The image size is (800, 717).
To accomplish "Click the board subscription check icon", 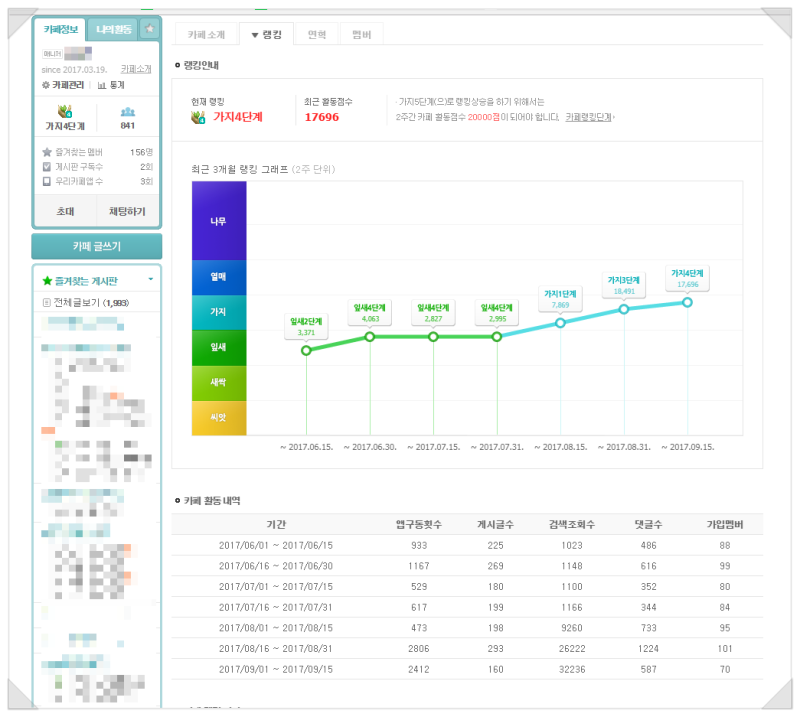I will point(47,166).
